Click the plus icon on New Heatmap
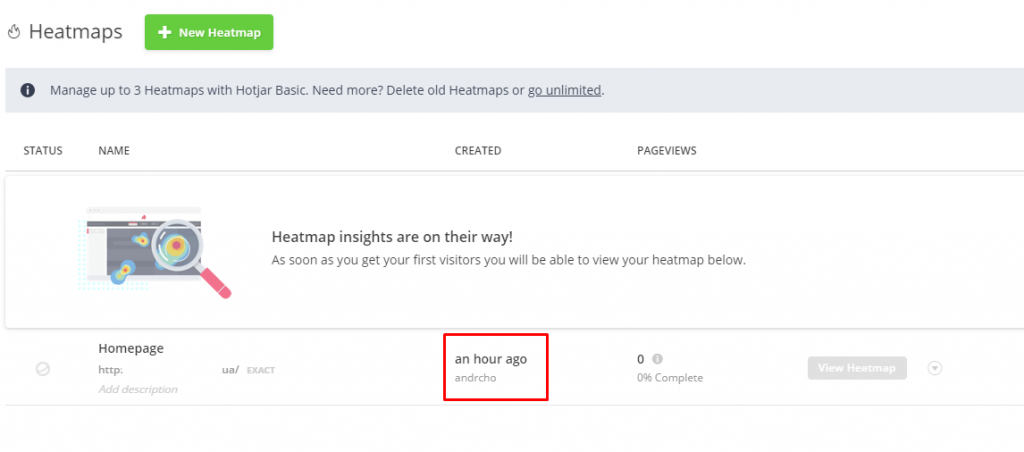The width and height of the screenshot is (1024, 452). (x=165, y=32)
